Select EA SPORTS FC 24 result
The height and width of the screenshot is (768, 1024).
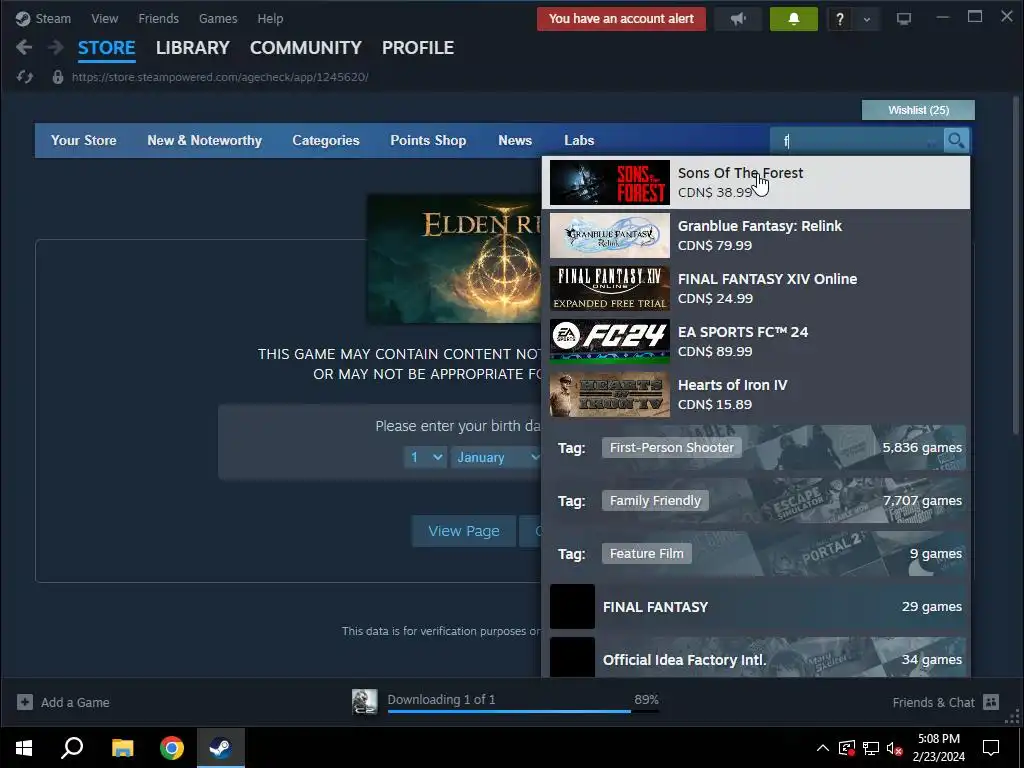pos(756,341)
